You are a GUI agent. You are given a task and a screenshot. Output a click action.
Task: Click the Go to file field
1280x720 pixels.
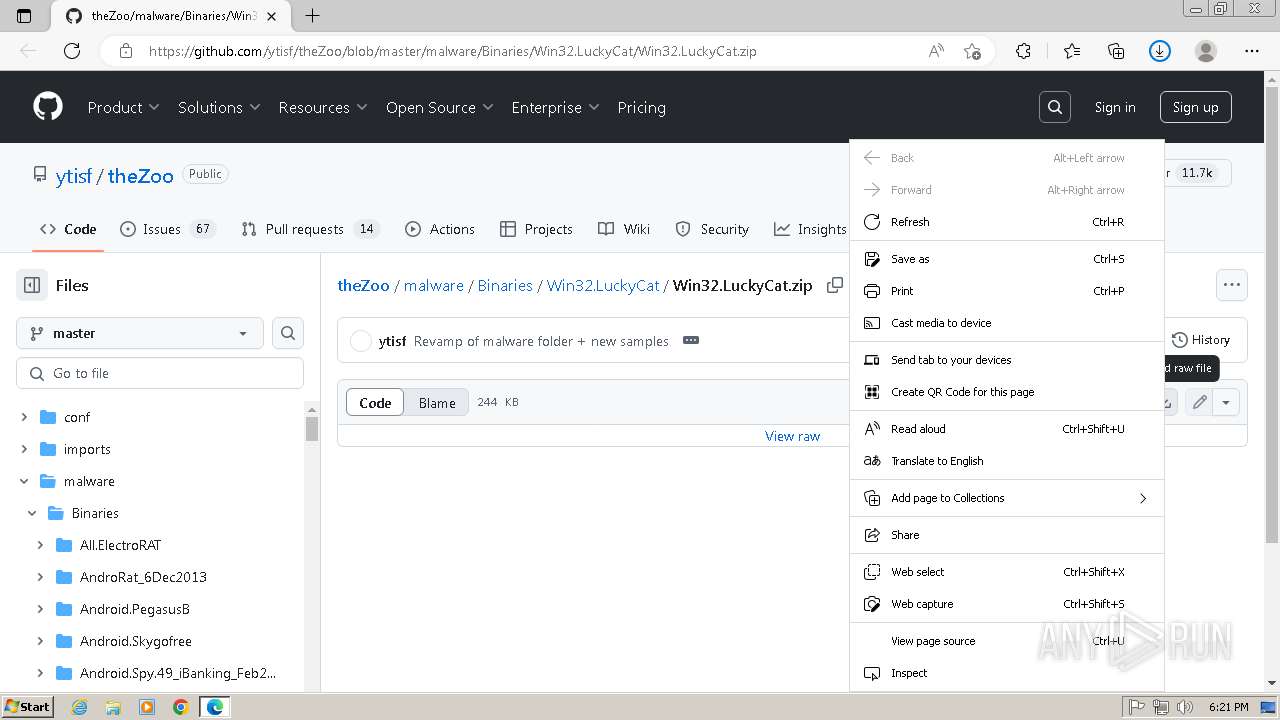point(160,373)
